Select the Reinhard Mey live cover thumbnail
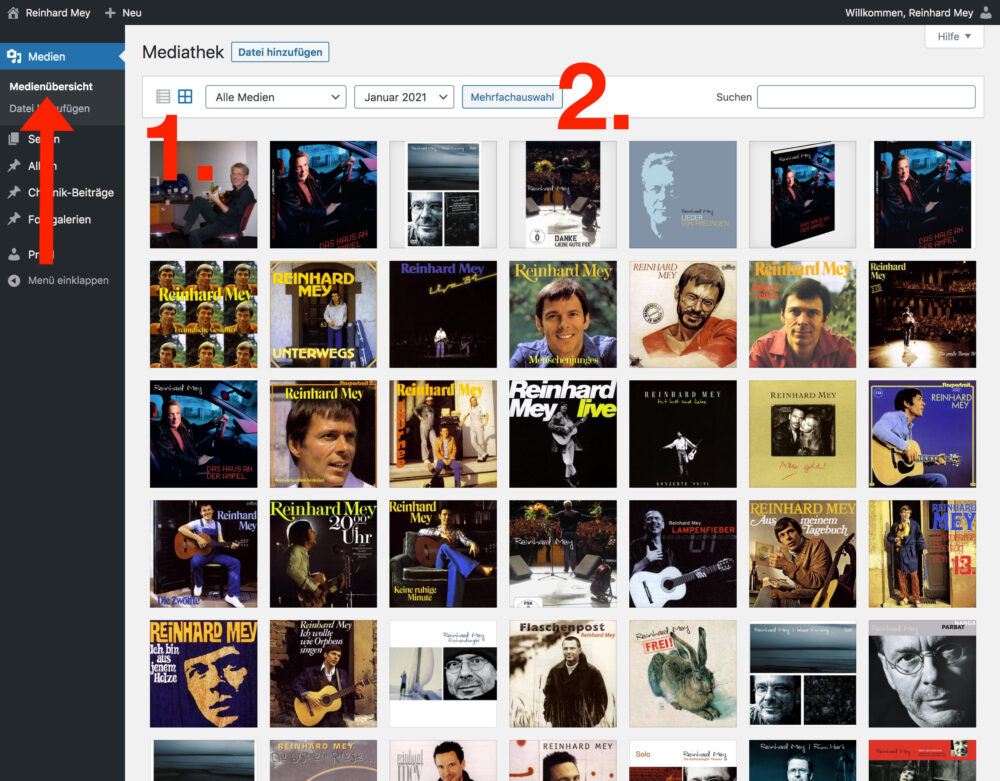 [563, 434]
